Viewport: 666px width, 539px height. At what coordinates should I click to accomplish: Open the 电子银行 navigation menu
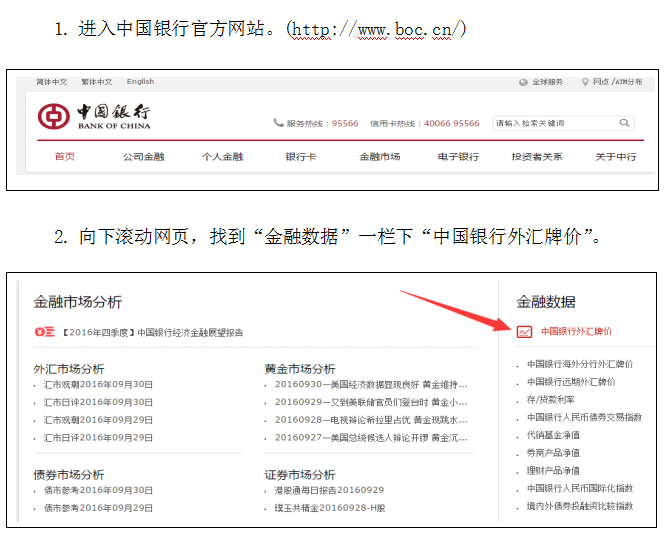[458, 157]
